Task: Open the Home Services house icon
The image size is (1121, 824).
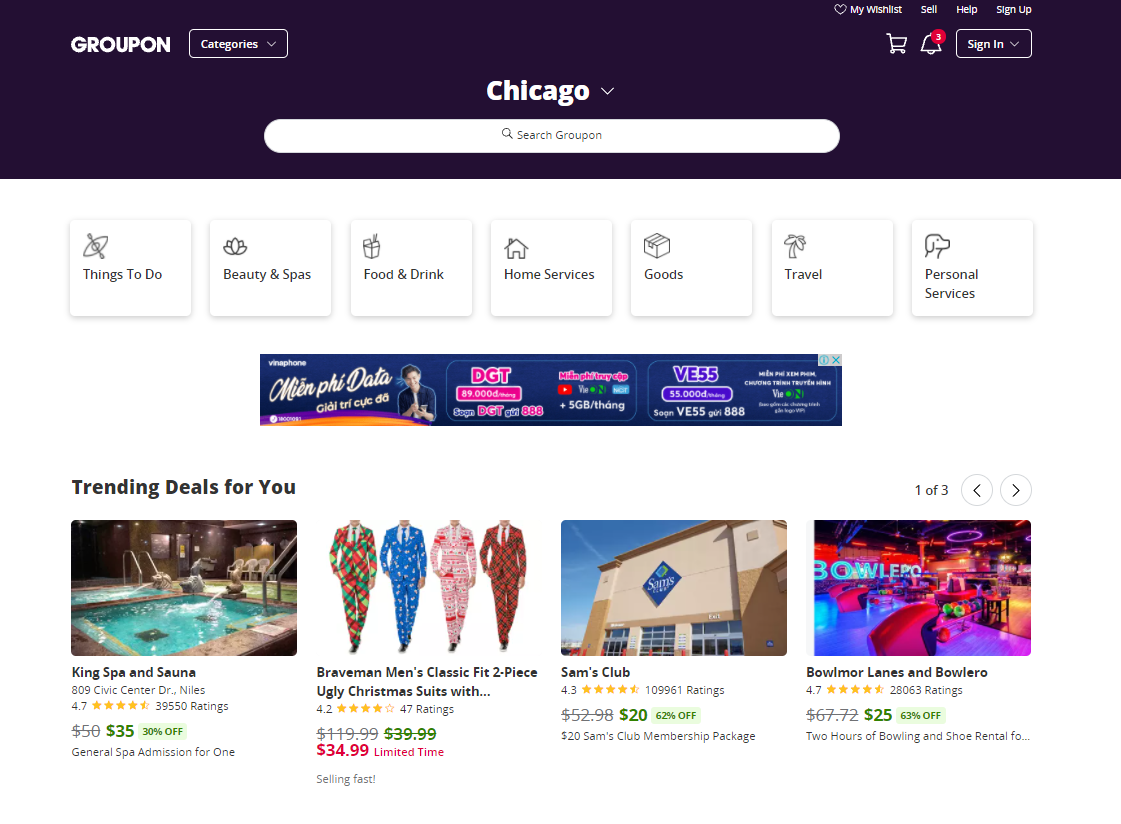Action: (516, 248)
